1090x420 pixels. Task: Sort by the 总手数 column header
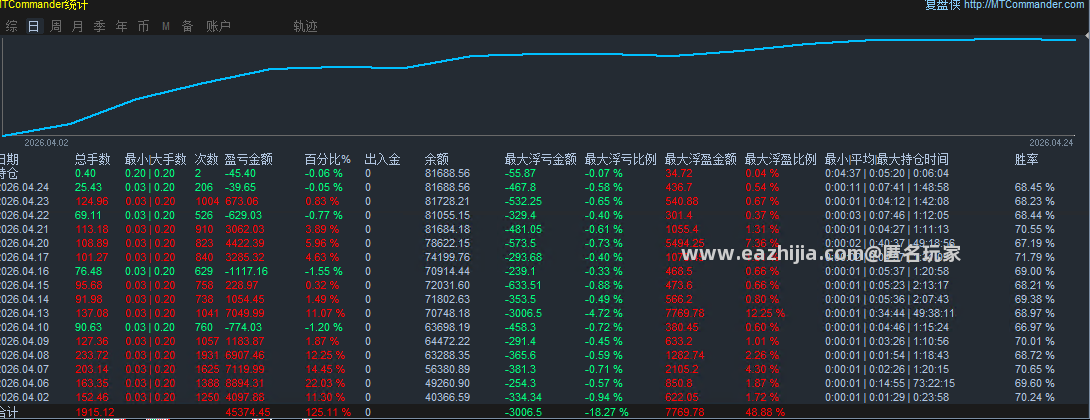[92, 159]
